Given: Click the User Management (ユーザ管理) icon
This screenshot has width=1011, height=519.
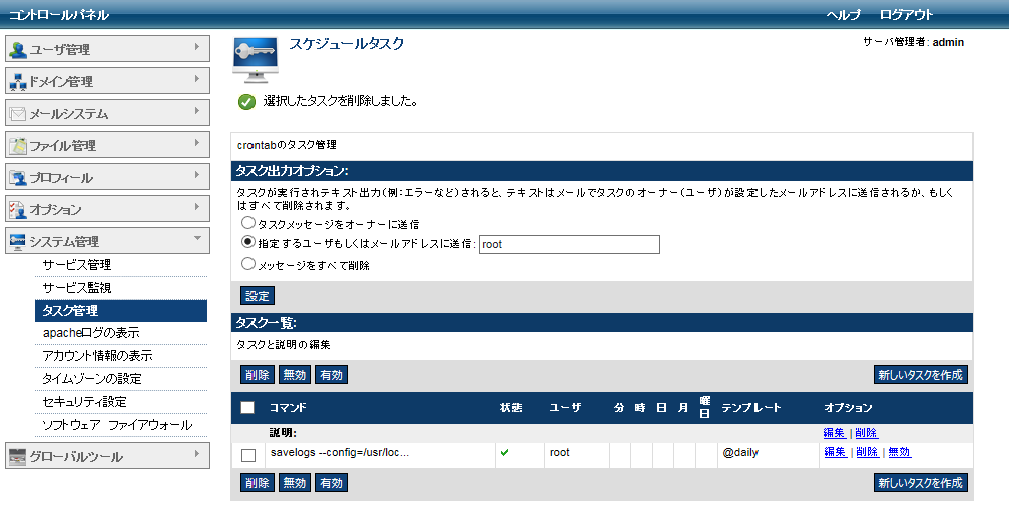Looking at the screenshot, I should point(18,50).
